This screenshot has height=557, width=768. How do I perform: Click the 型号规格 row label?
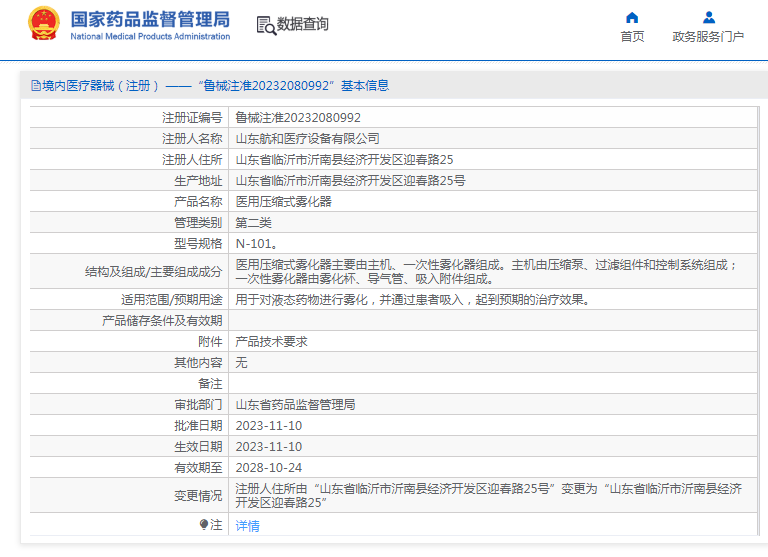pyautogui.click(x=198, y=244)
